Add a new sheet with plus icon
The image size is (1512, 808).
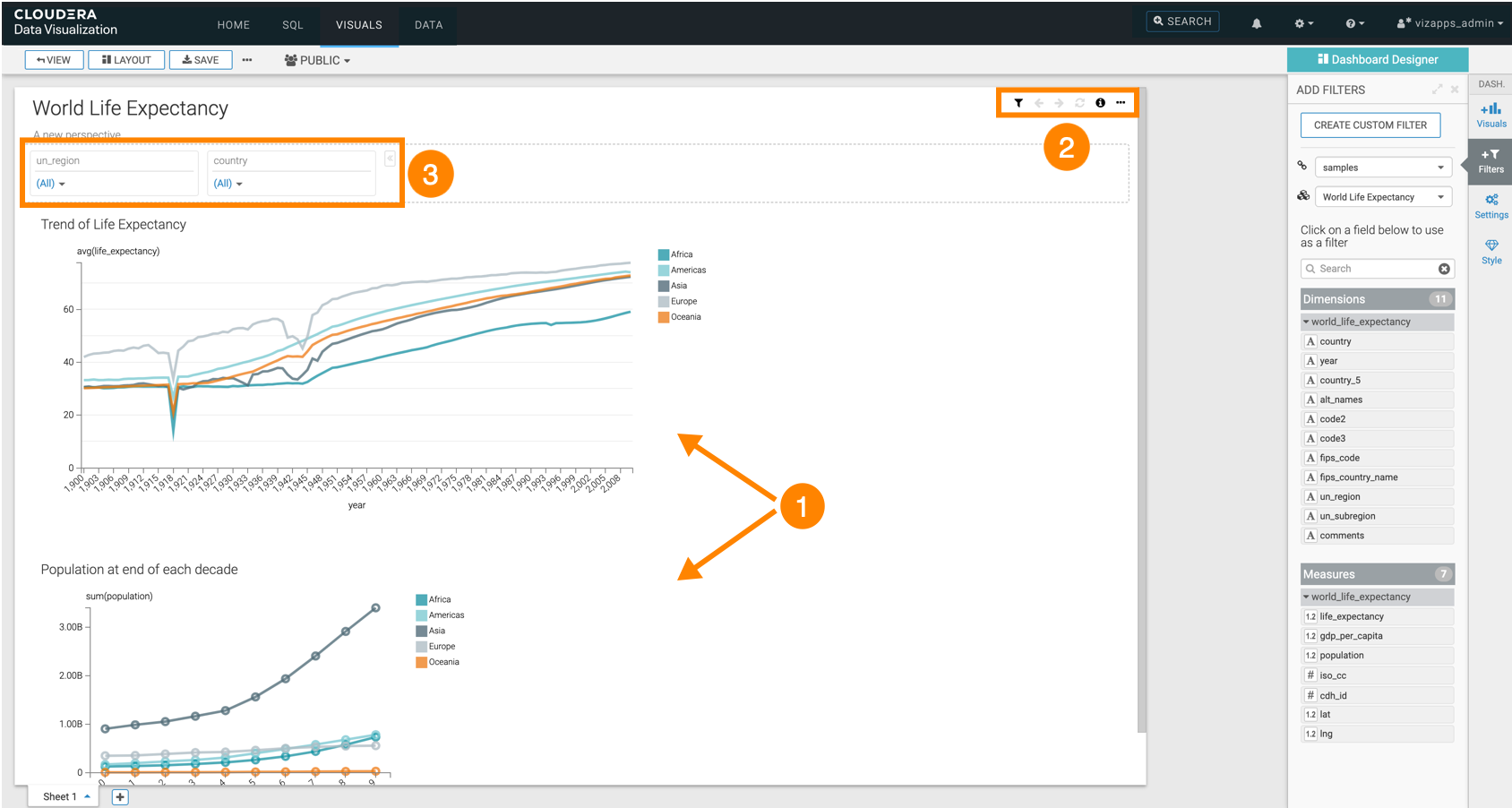tap(120, 796)
